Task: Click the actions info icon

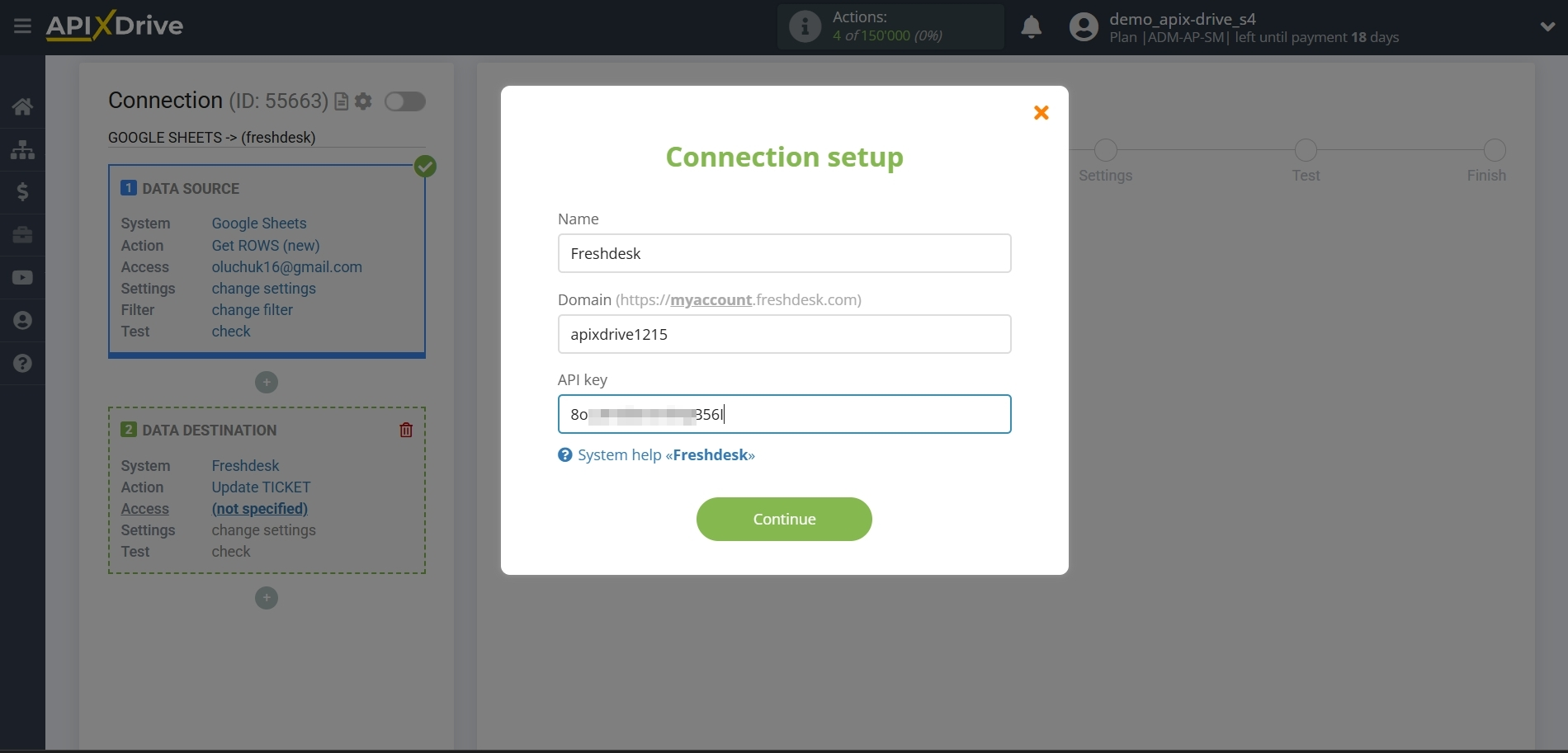Action: [x=805, y=26]
